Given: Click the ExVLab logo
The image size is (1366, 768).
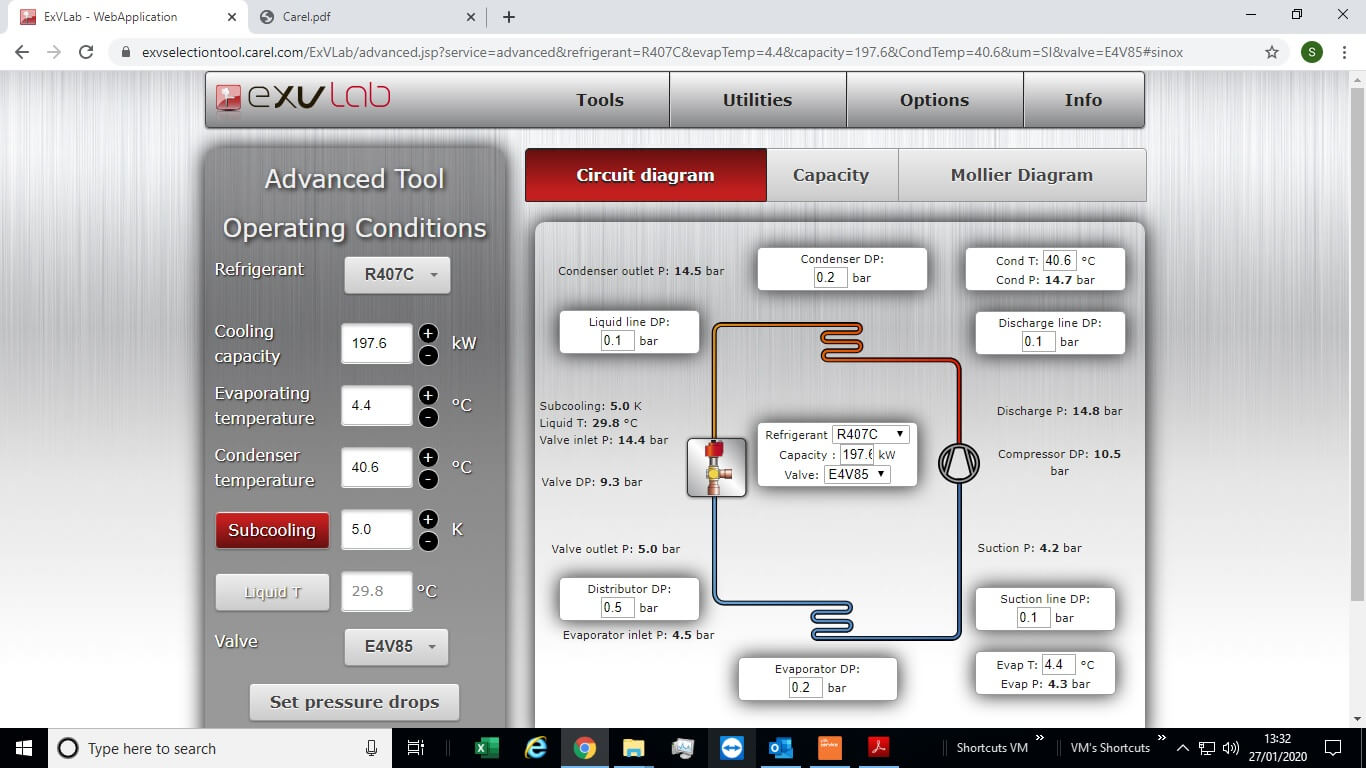Looking at the screenshot, I should (303, 97).
